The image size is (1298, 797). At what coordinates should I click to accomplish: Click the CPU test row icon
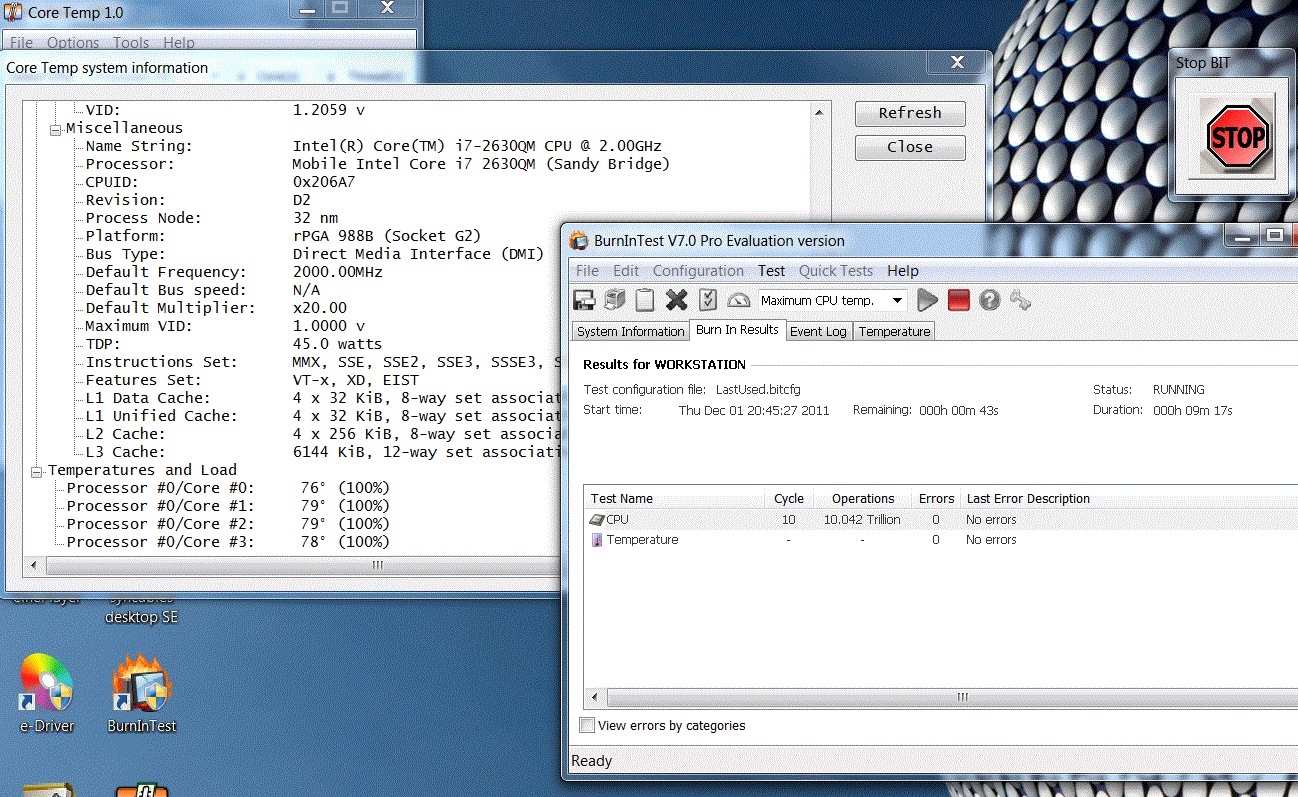596,520
